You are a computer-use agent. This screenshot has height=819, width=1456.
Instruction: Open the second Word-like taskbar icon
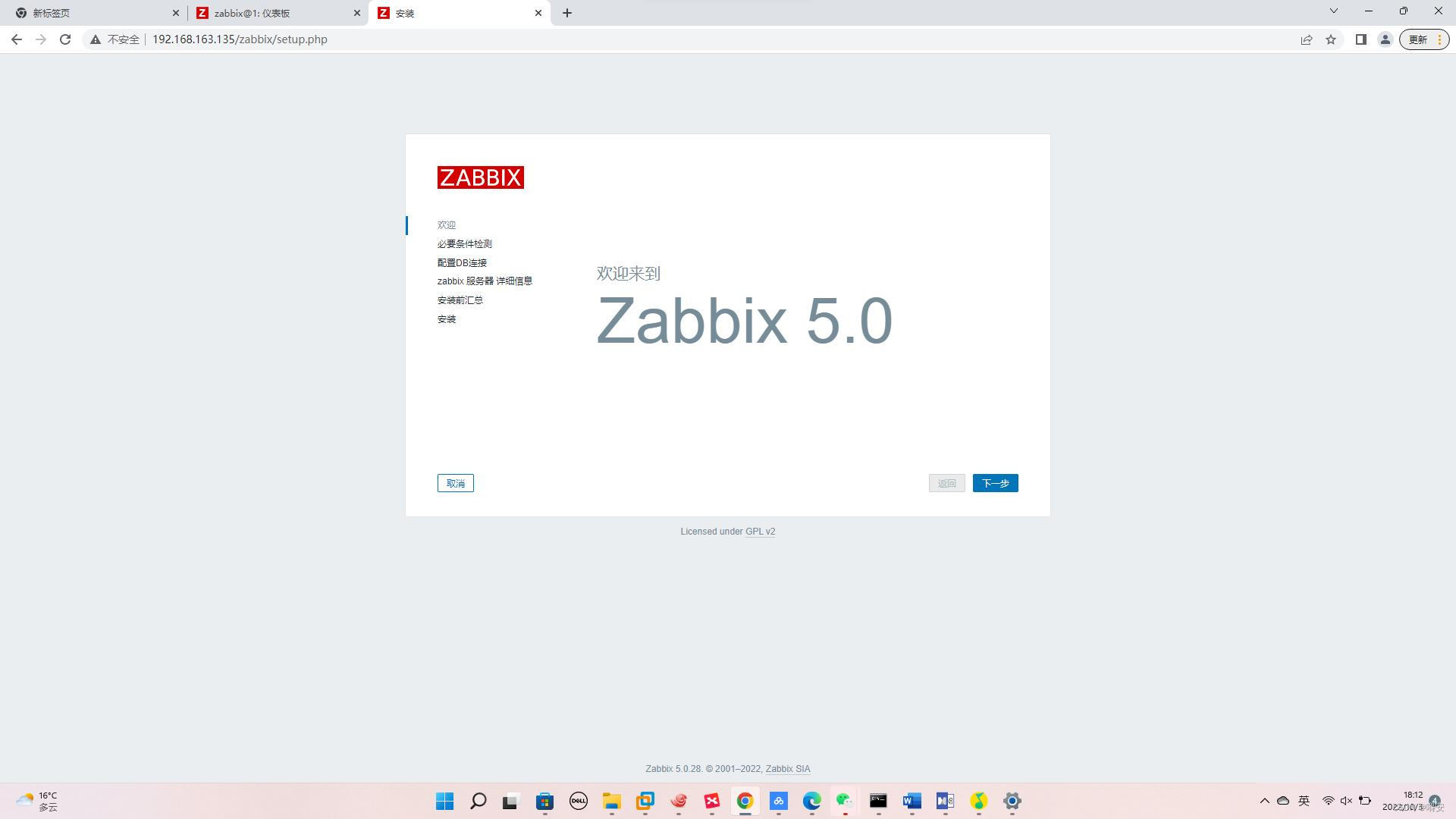click(945, 801)
